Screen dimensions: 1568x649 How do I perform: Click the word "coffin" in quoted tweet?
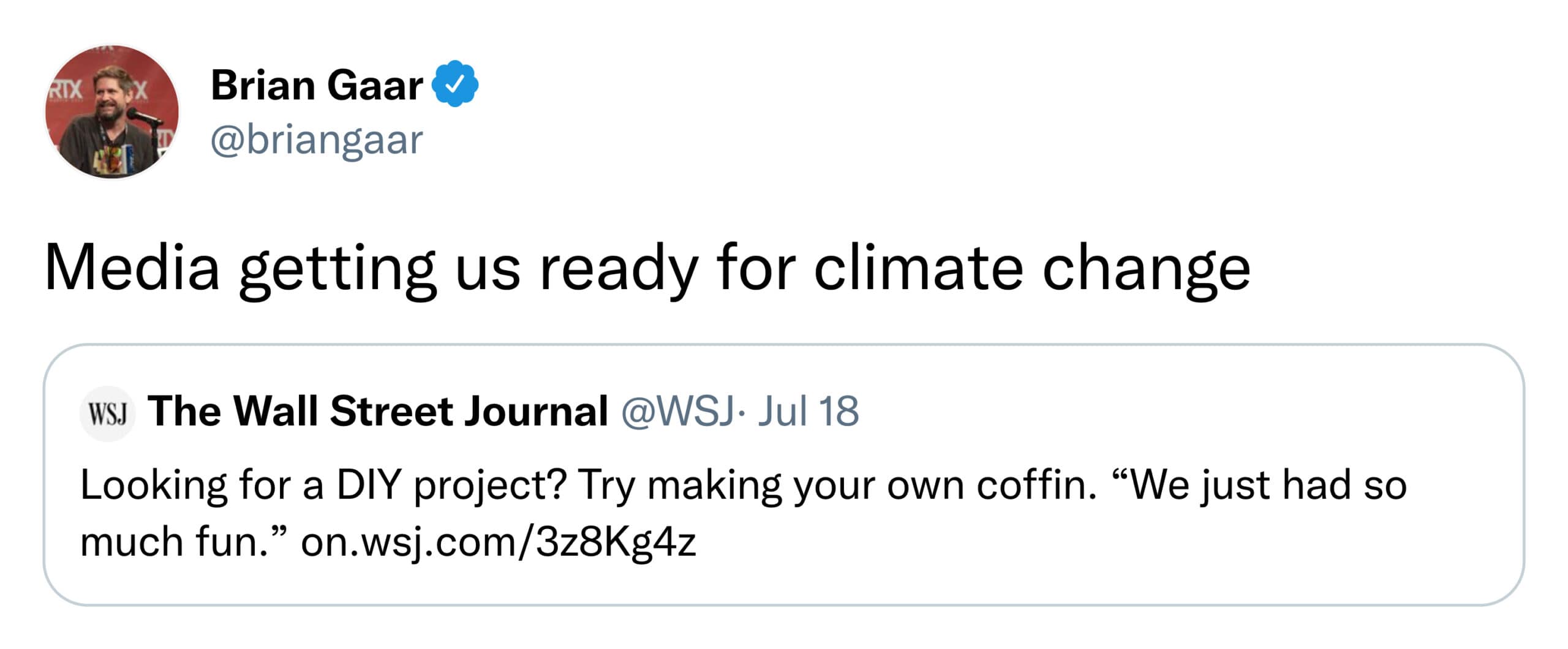(x=1033, y=485)
